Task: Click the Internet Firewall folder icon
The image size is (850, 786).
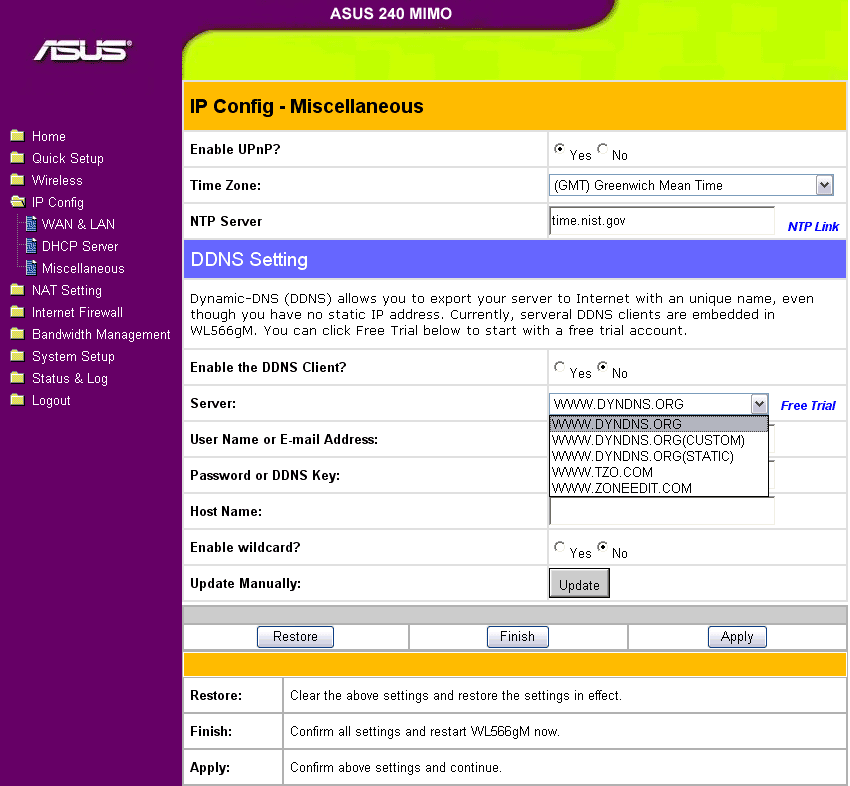Action: (x=17, y=312)
